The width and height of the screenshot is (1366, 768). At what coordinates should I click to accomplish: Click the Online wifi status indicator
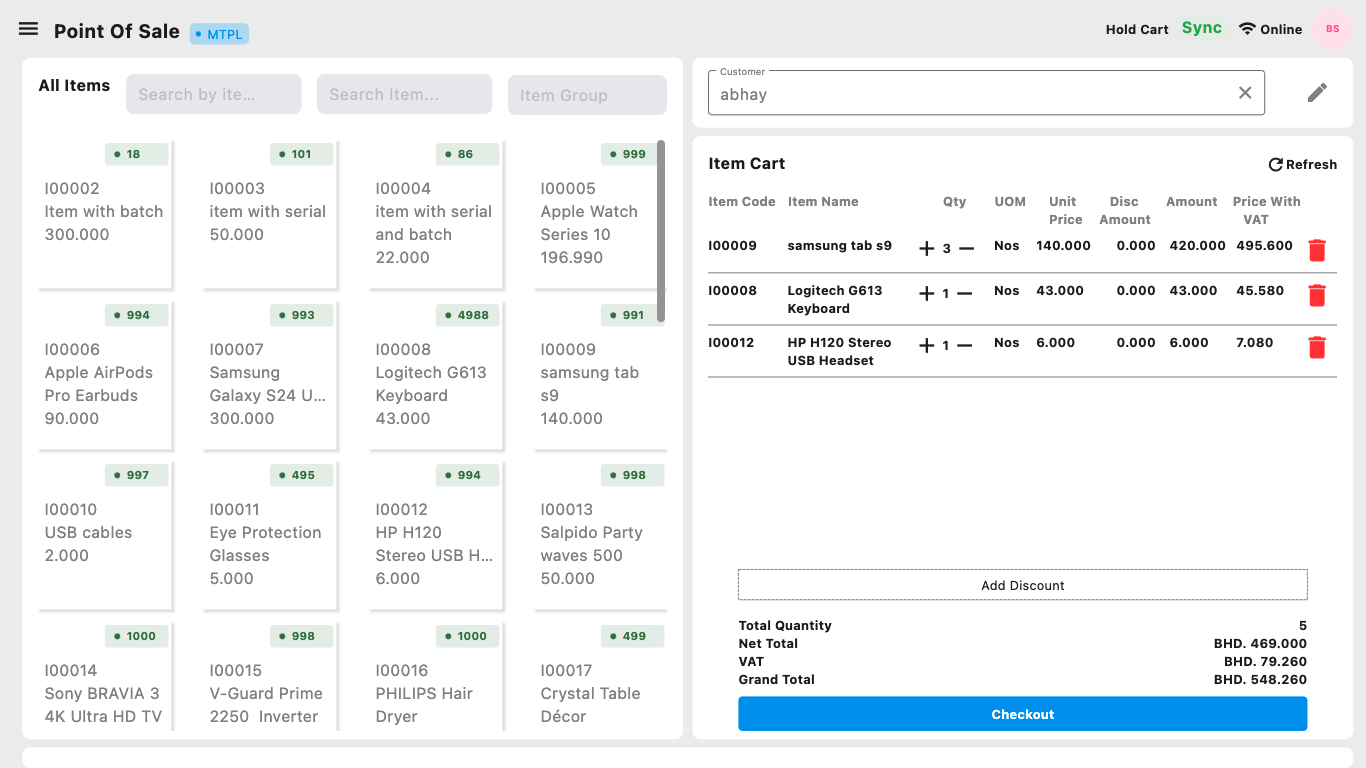point(1270,29)
